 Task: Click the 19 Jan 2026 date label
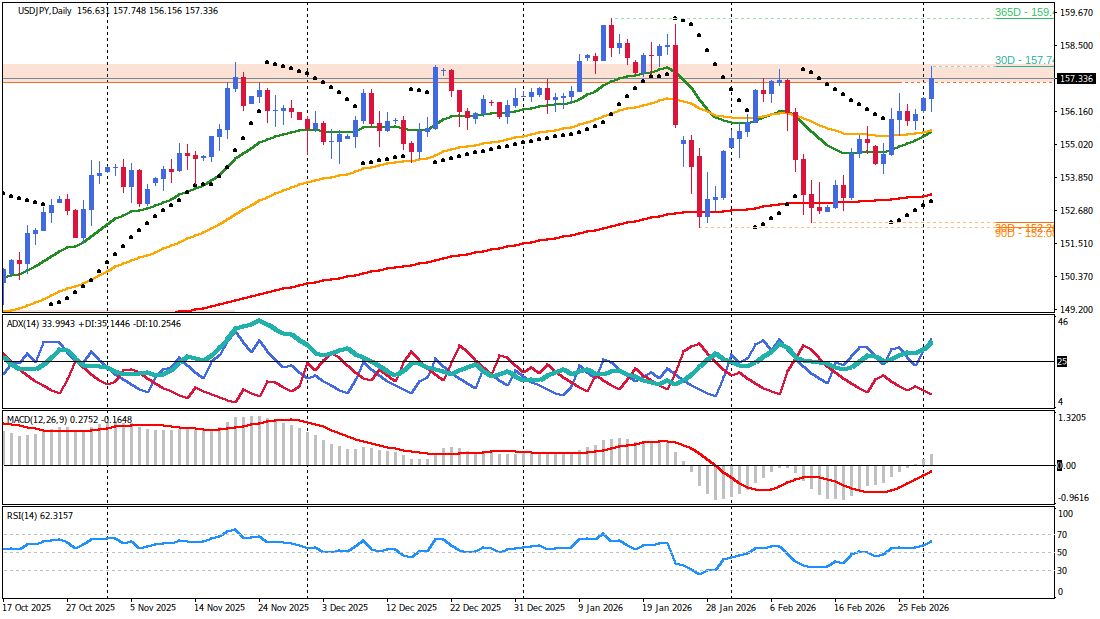[667, 608]
